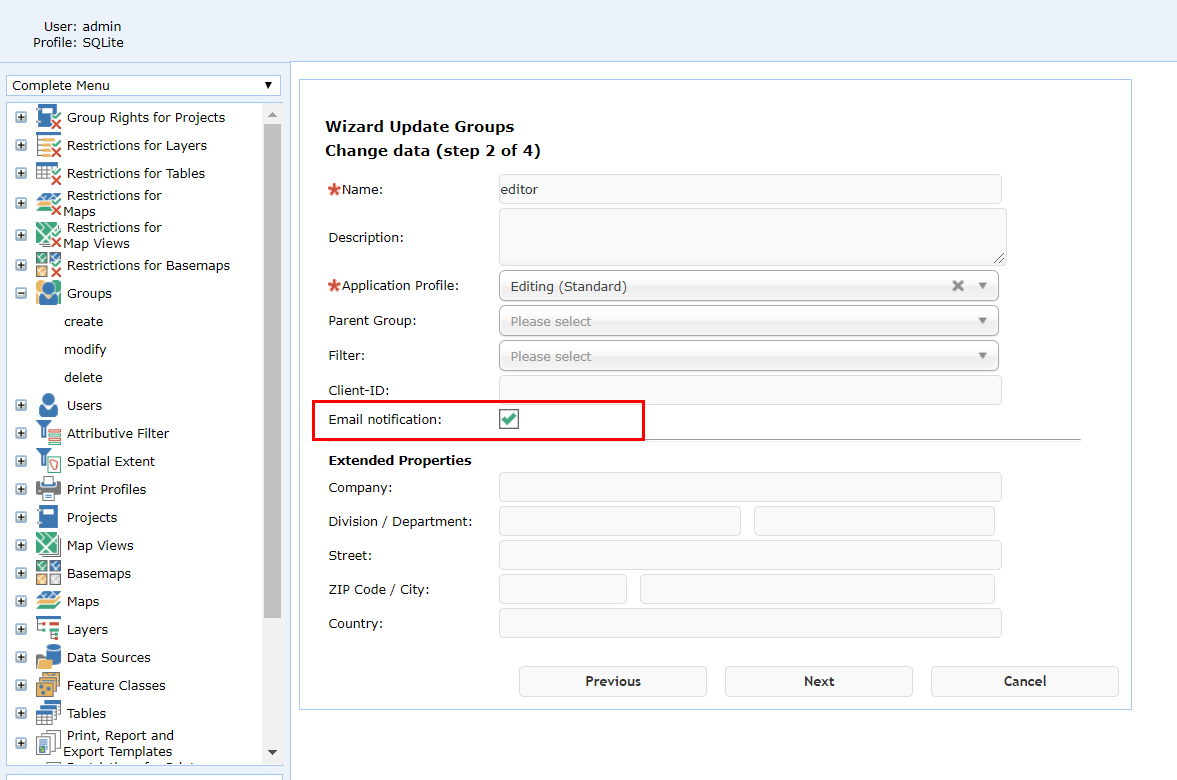Screen dimensions: 1177x780
Task: Clear the Application Profile selection with X
Action: point(957,286)
